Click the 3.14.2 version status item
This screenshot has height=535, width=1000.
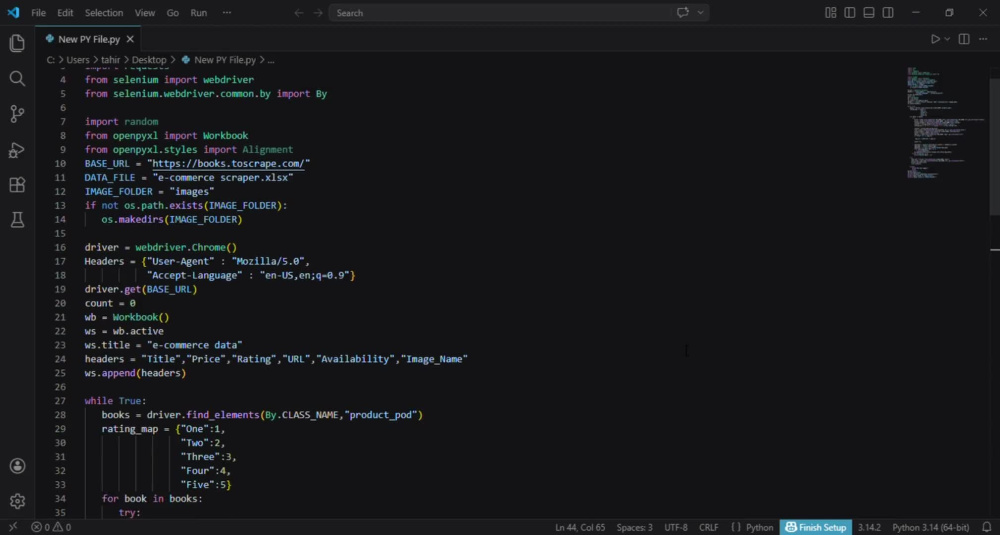pyautogui.click(x=869, y=527)
